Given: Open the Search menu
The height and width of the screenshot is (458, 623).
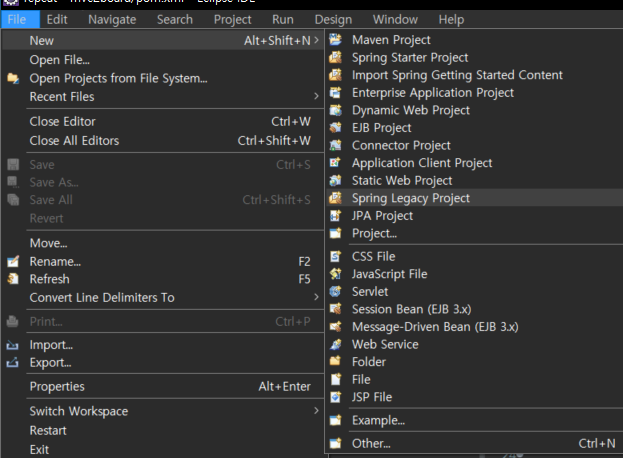Looking at the screenshot, I should coord(175,19).
